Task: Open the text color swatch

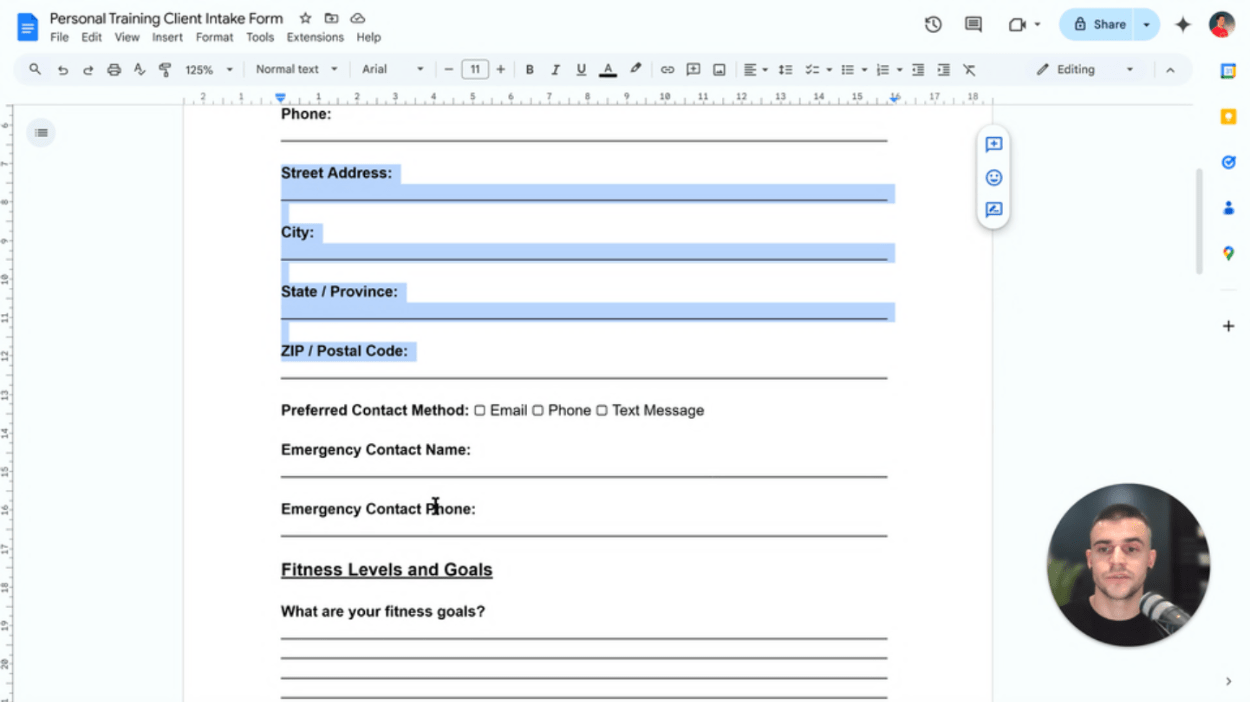Action: [x=607, y=69]
